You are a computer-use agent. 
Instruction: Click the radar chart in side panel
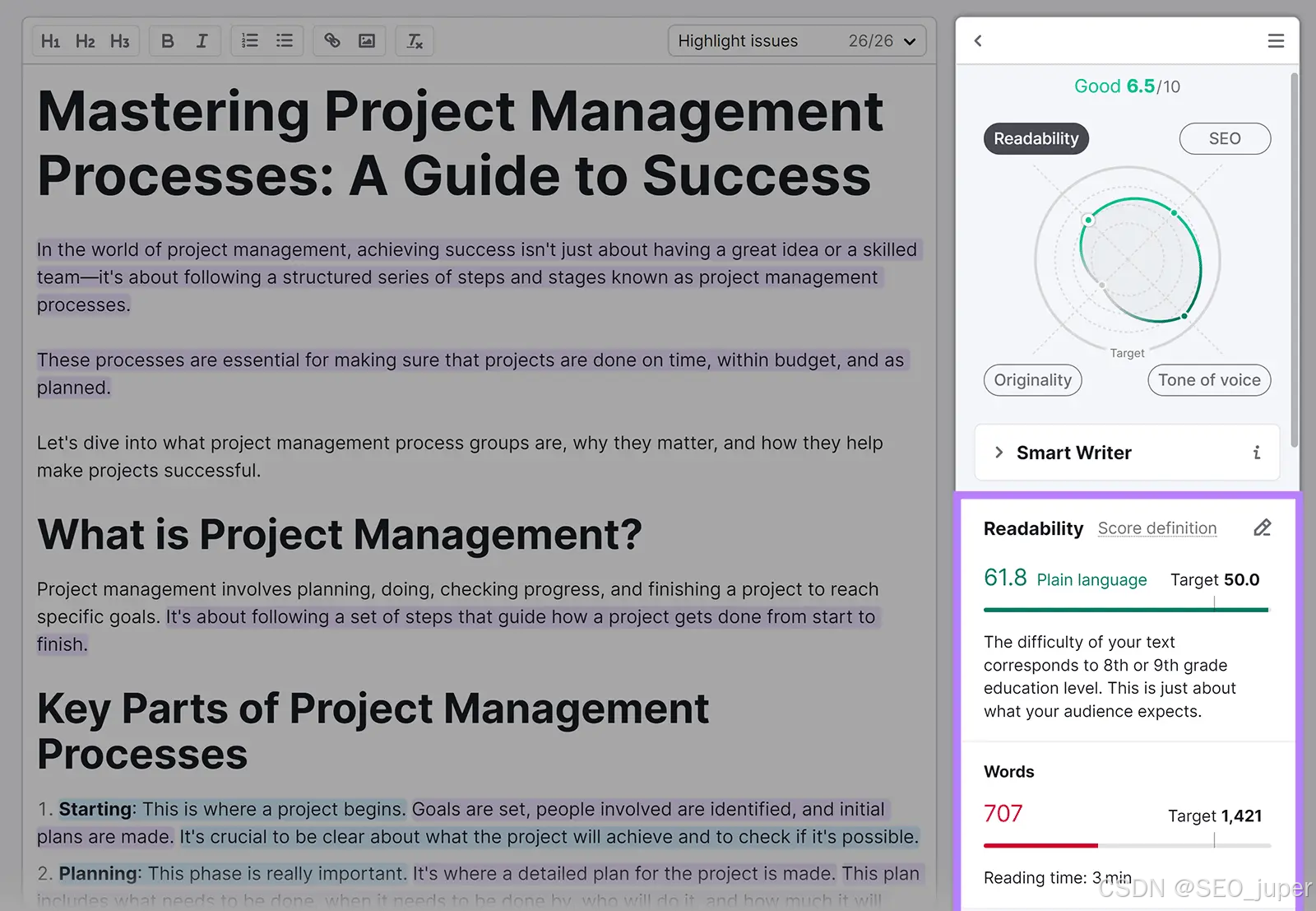(x=1128, y=261)
